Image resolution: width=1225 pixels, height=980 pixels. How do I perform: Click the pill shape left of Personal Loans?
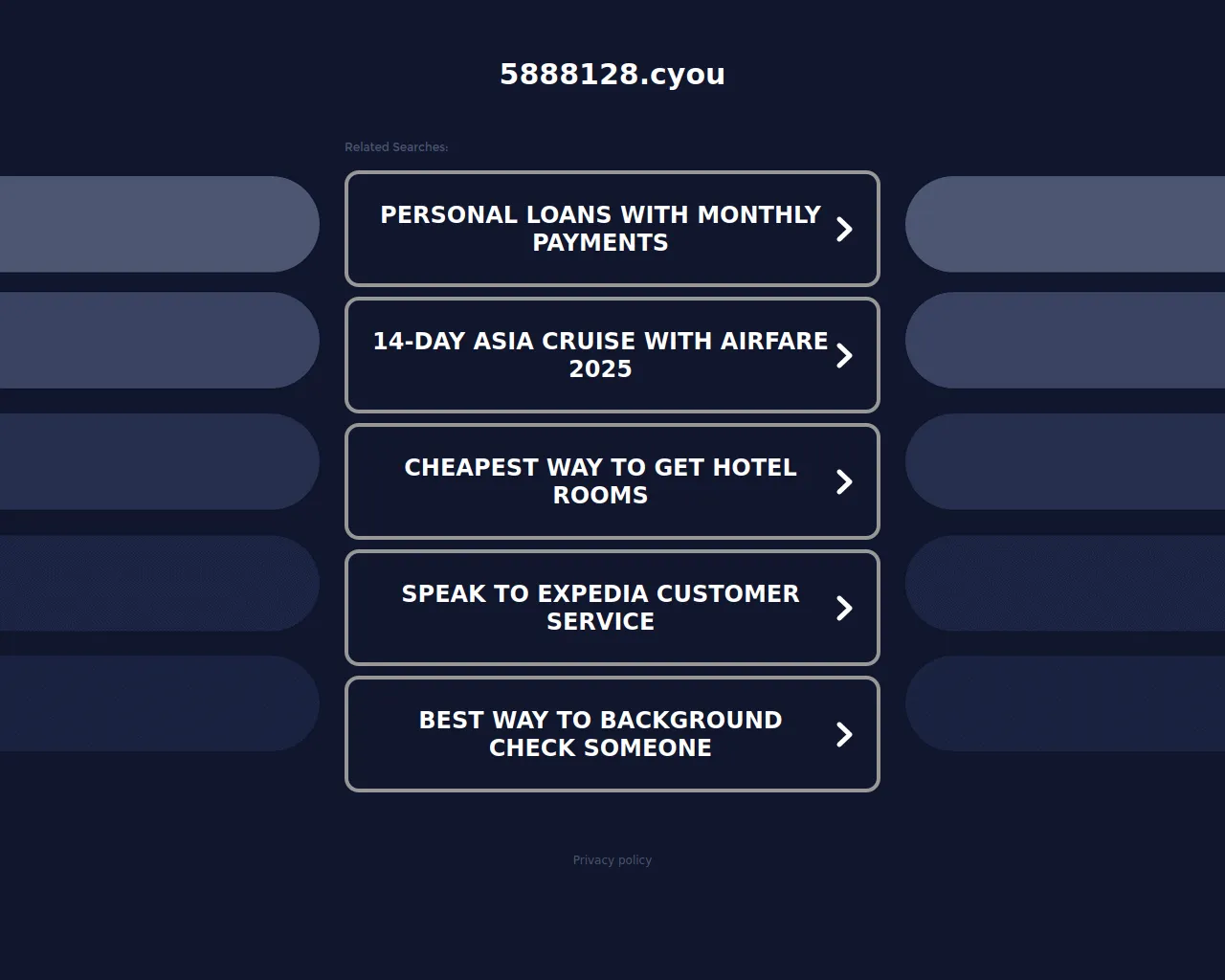coord(158,224)
